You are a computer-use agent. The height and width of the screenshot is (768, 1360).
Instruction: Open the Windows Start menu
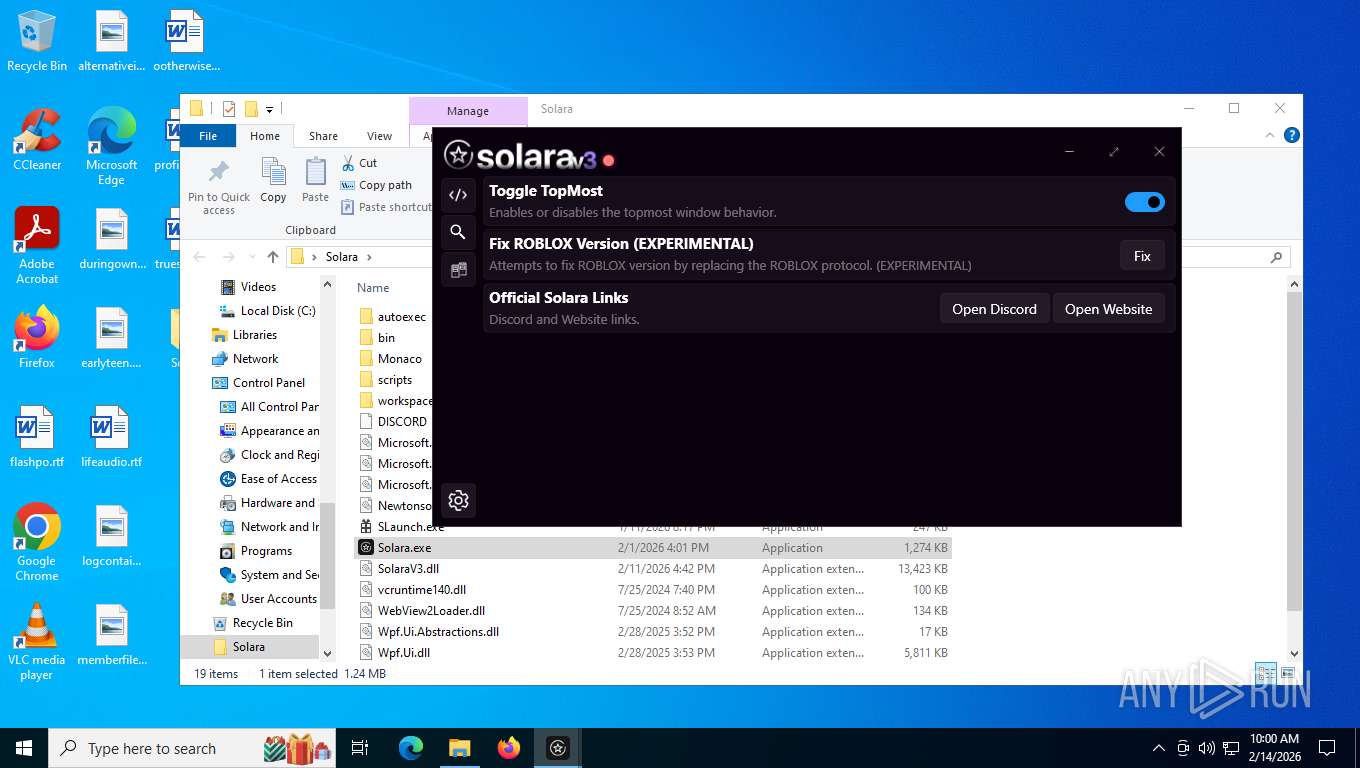pyautogui.click(x=24, y=748)
